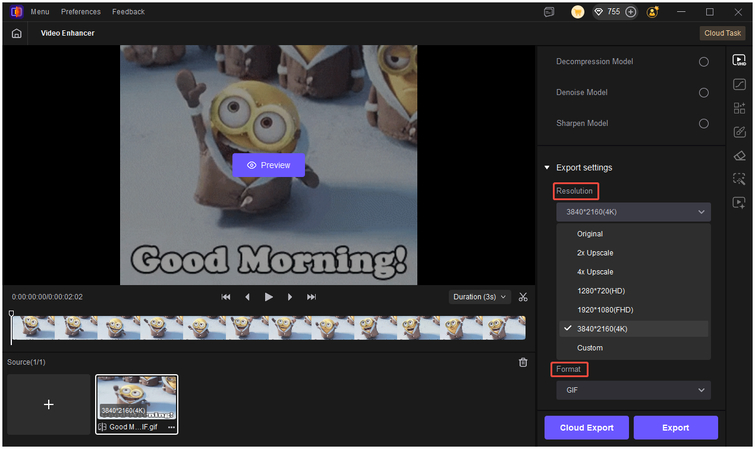This screenshot has width=755, height=449.
Task: Open the Resolution dropdown showing 3840*2160(4K)
Action: click(633, 212)
